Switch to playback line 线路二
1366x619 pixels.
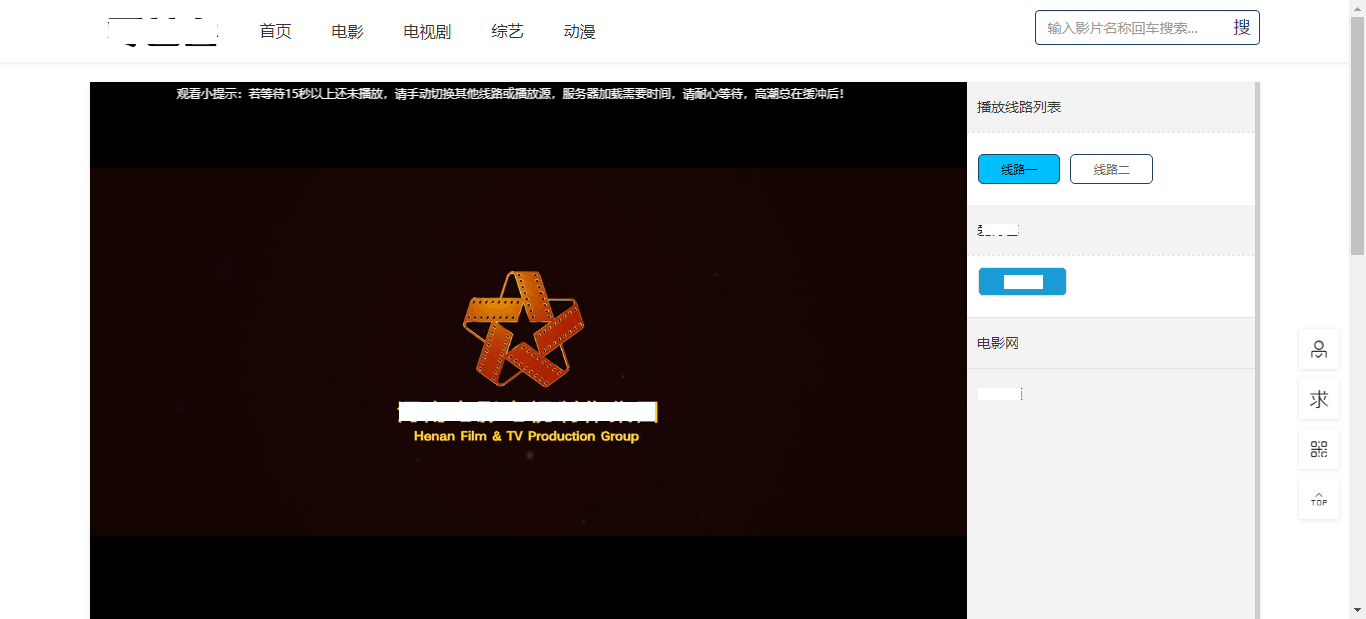click(1111, 168)
